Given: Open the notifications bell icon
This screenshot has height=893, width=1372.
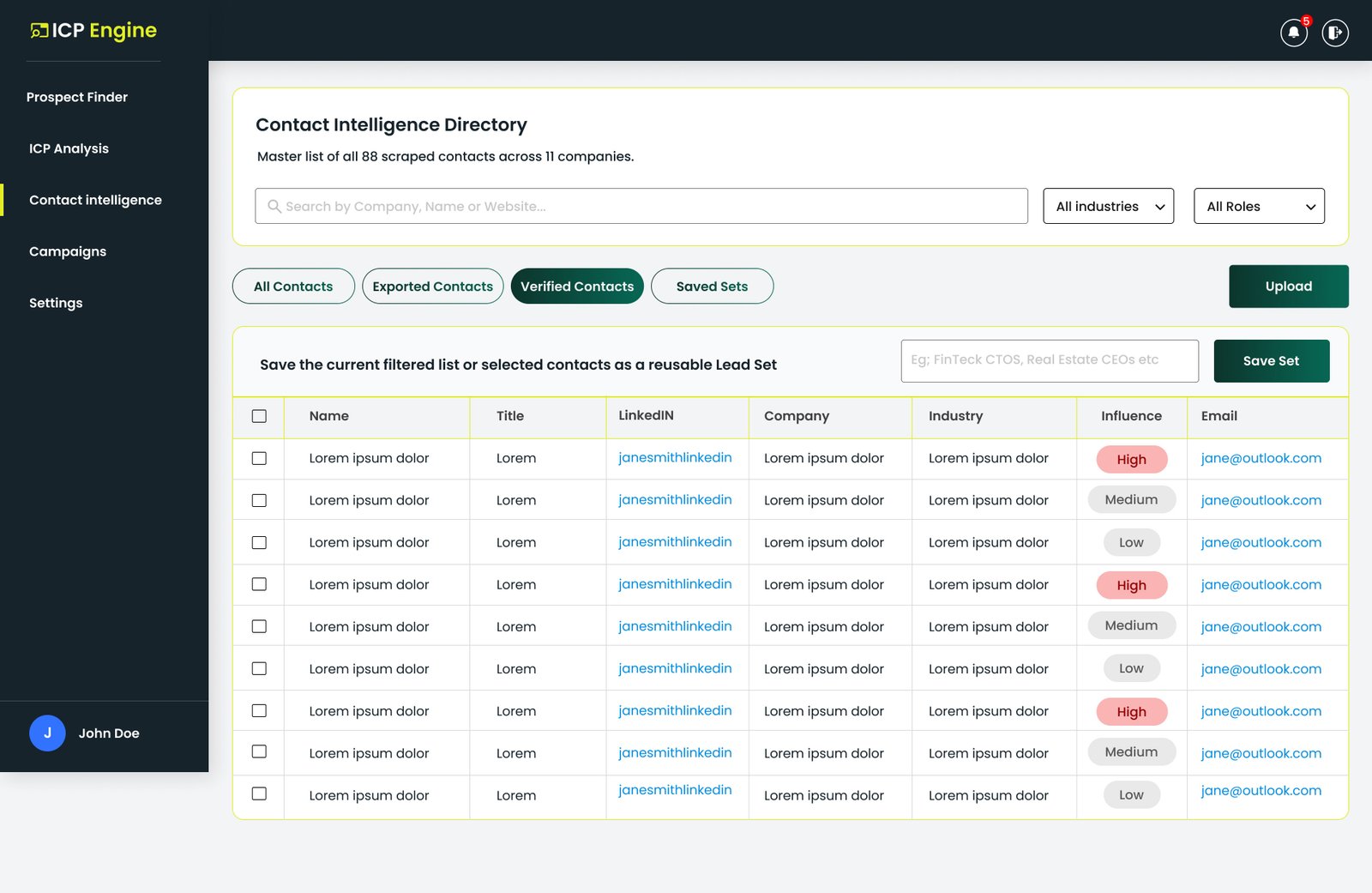Looking at the screenshot, I should point(1293,33).
